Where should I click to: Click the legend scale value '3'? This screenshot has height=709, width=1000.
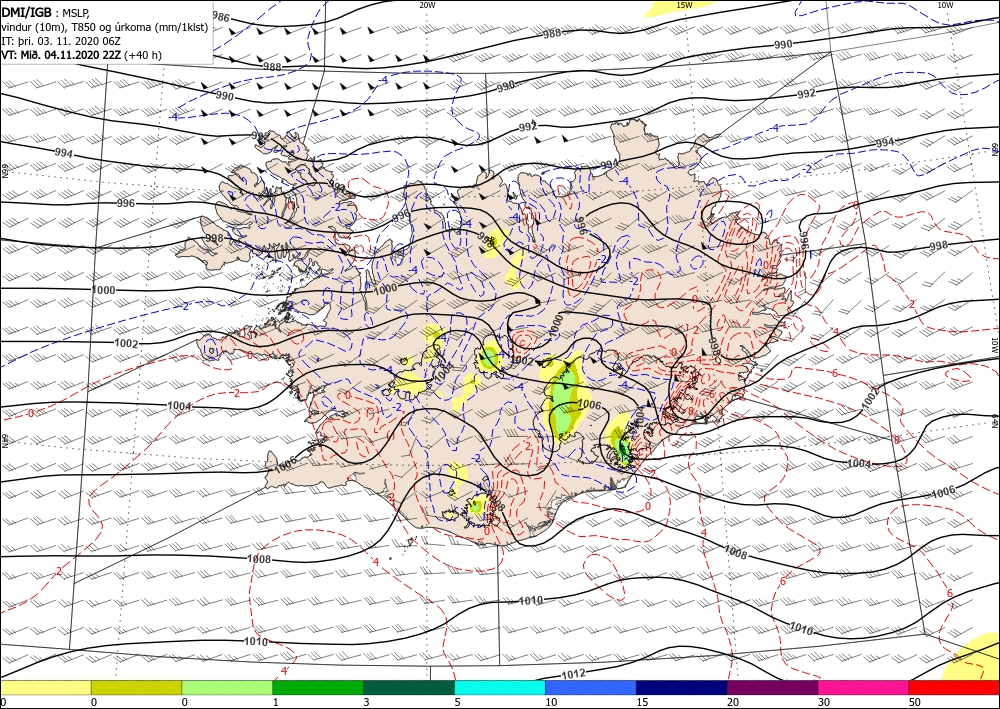click(366, 702)
